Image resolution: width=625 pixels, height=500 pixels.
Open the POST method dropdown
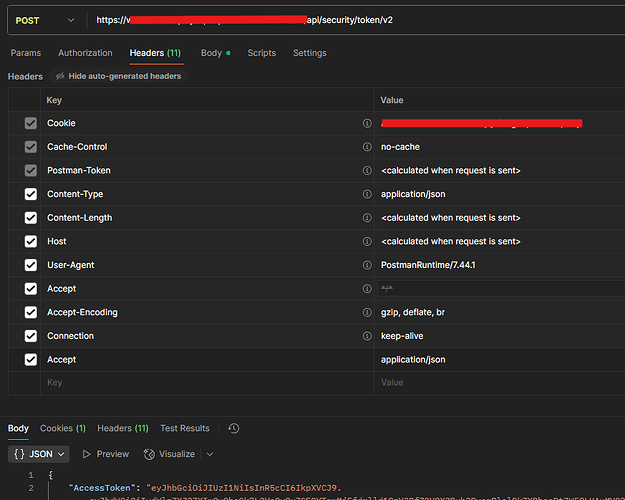coord(45,20)
